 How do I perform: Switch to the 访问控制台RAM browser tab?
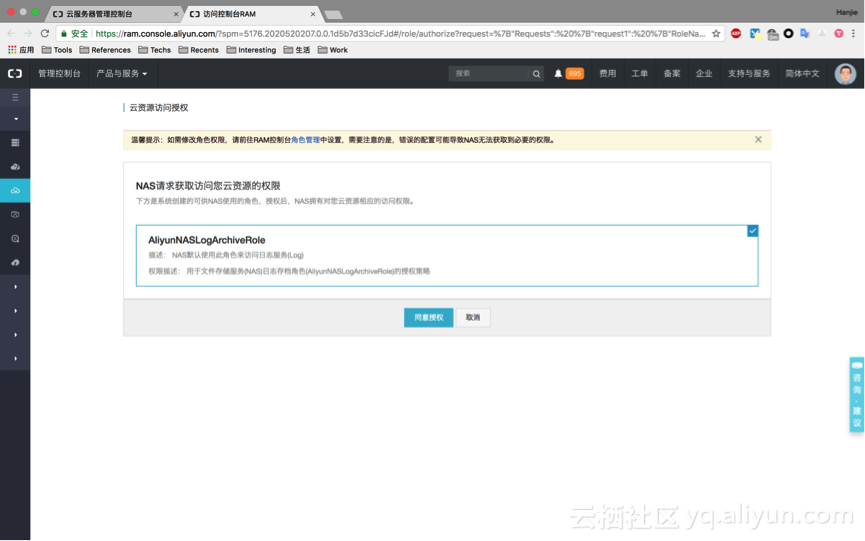[x=251, y=14]
